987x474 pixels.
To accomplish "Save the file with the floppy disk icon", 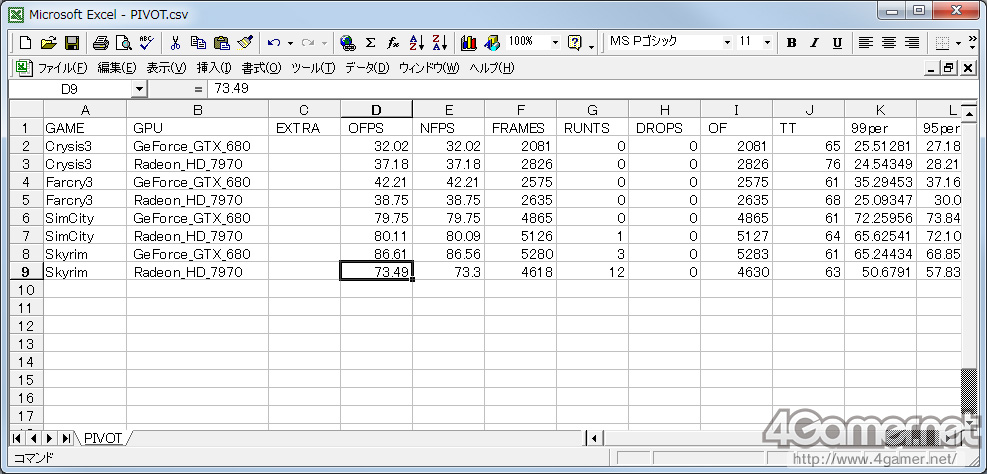I will coord(71,43).
